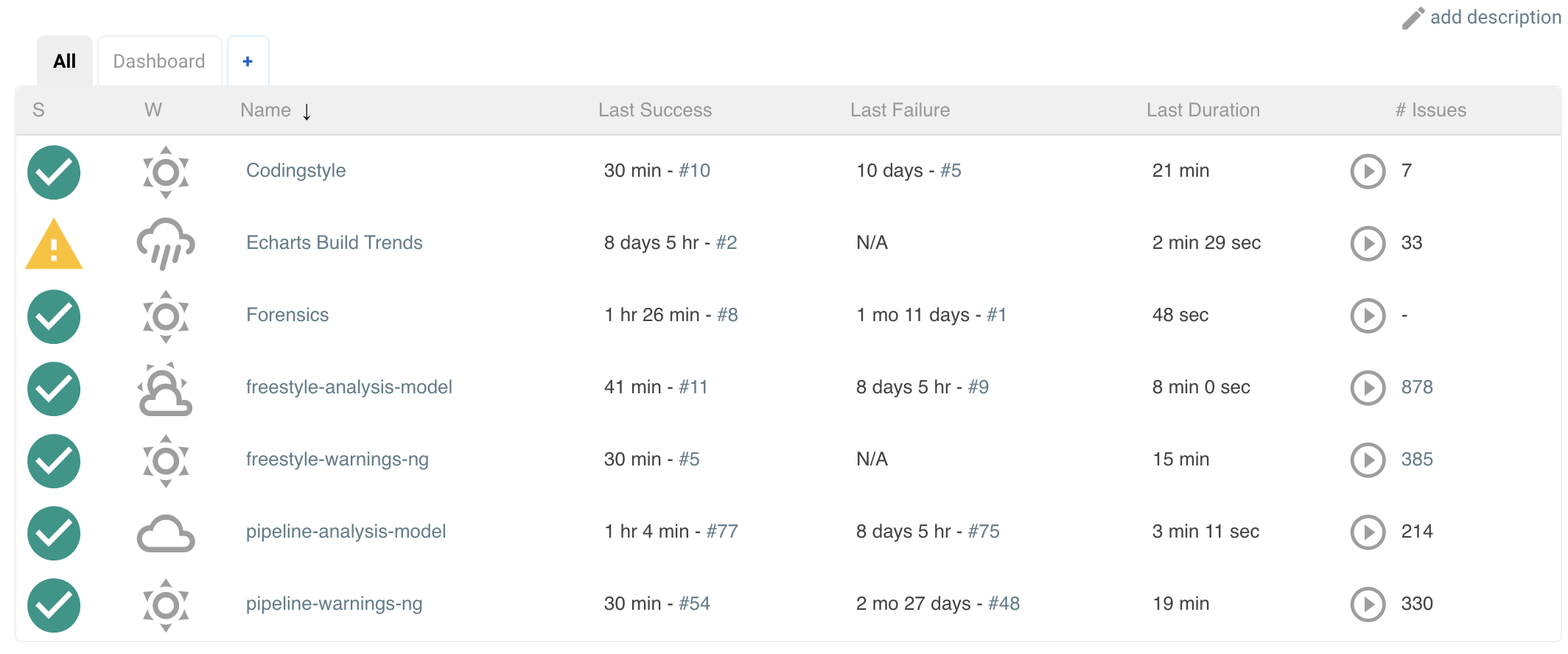This screenshot has height=654, width=1568.
Task: Sort table by Last Success column
Action: pyautogui.click(x=655, y=110)
